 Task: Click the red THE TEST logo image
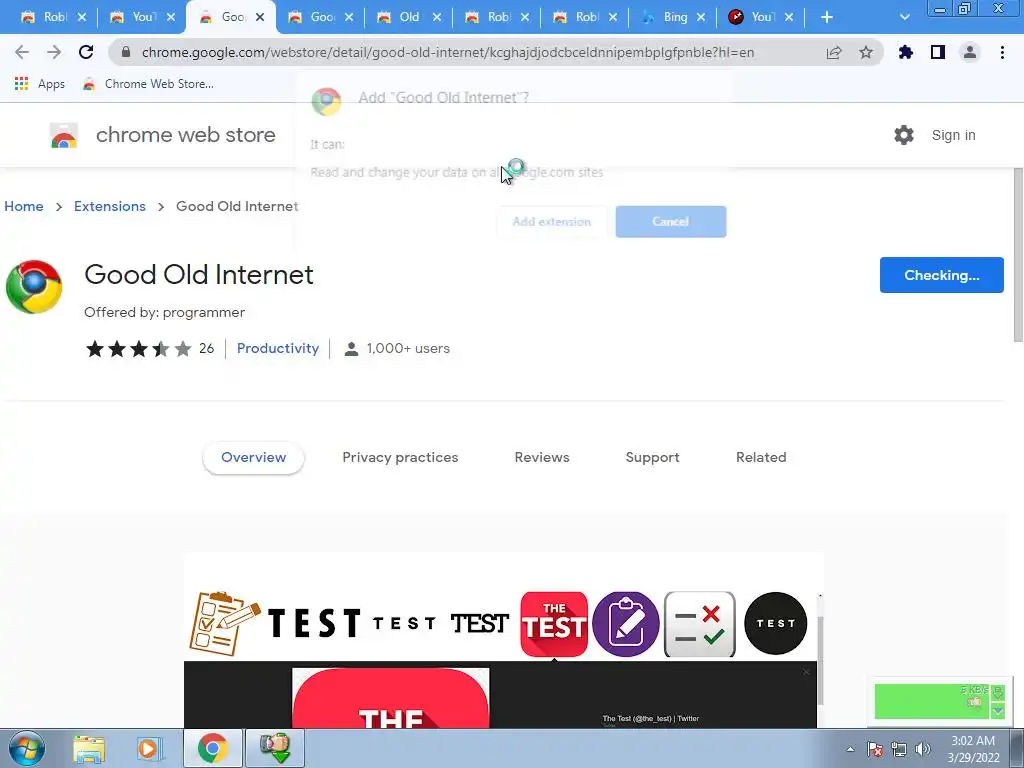click(554, 624)
